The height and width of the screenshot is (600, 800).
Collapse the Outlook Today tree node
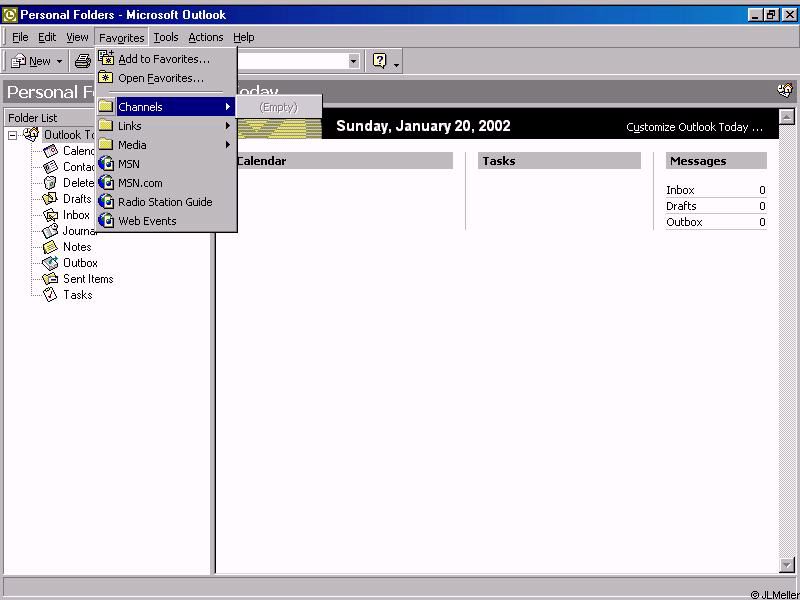(x=13, y=136)
